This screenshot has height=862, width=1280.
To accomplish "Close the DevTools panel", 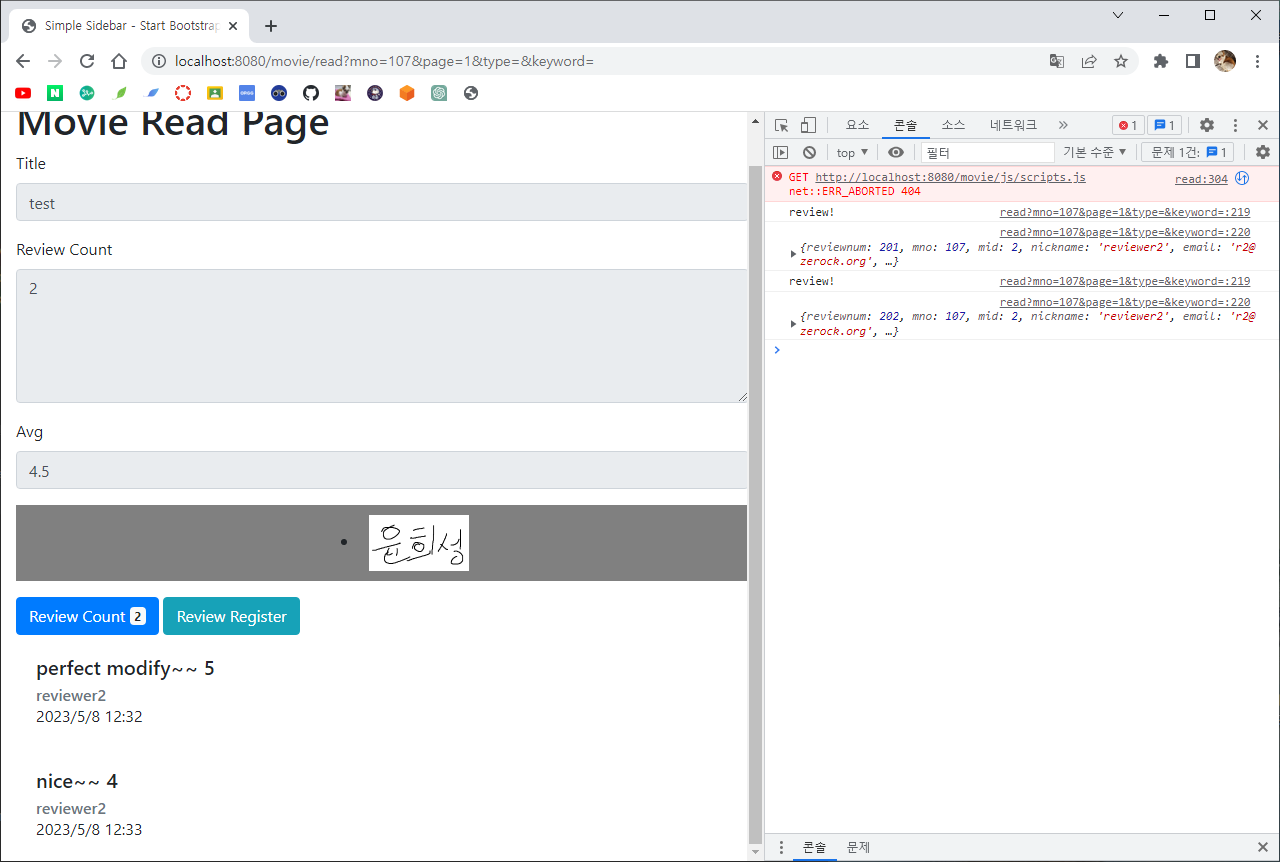I will click(x=1263, y=125).
